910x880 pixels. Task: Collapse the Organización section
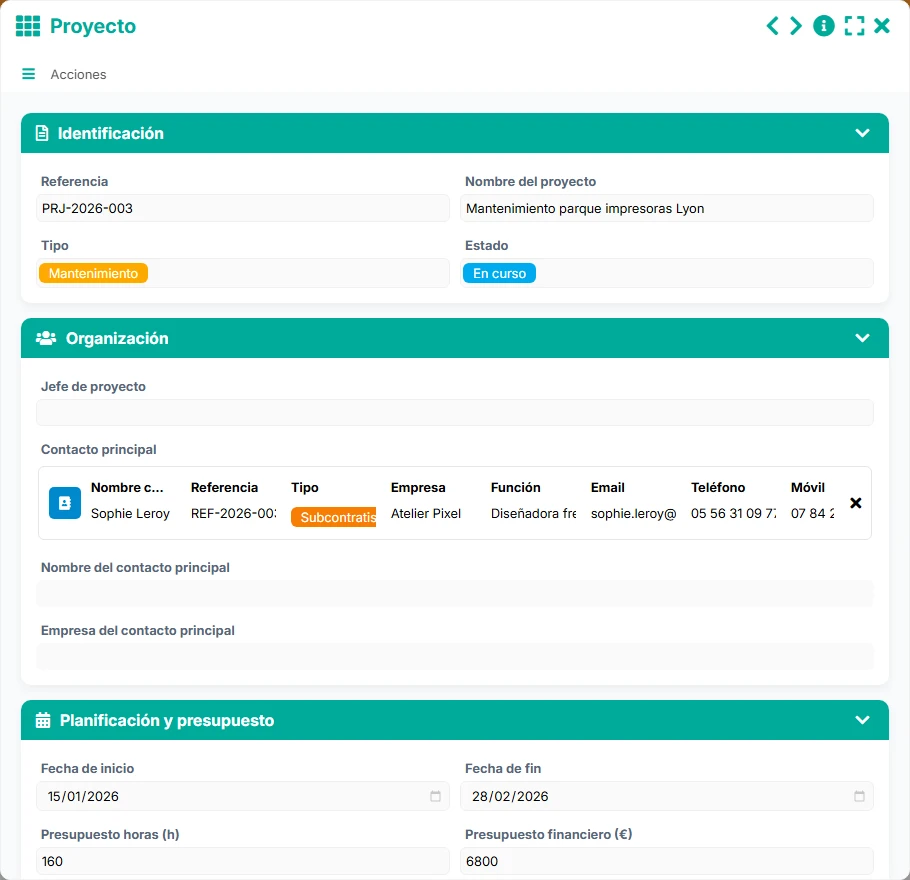click(x=862, y=338)
